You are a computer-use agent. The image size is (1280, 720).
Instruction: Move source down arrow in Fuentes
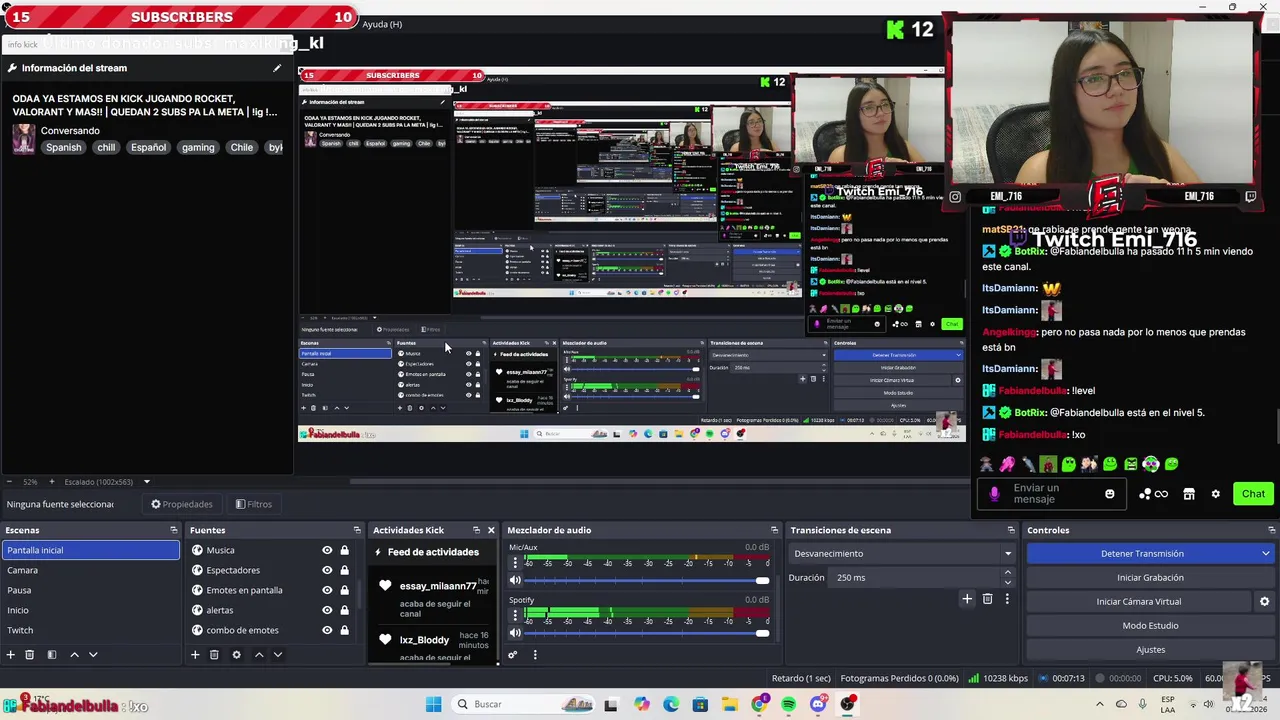click(x=278, y=655)
